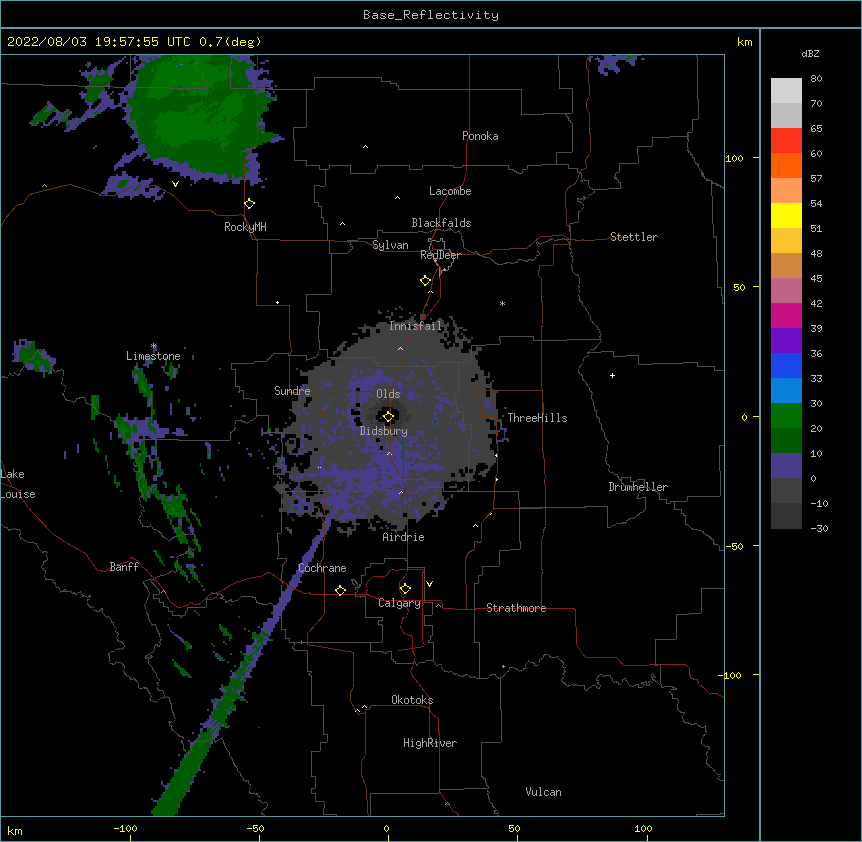Select the red 65 dBZ legend swatch
The width and height of the screenshot is (862, 842).
click(x=786, y=140)
